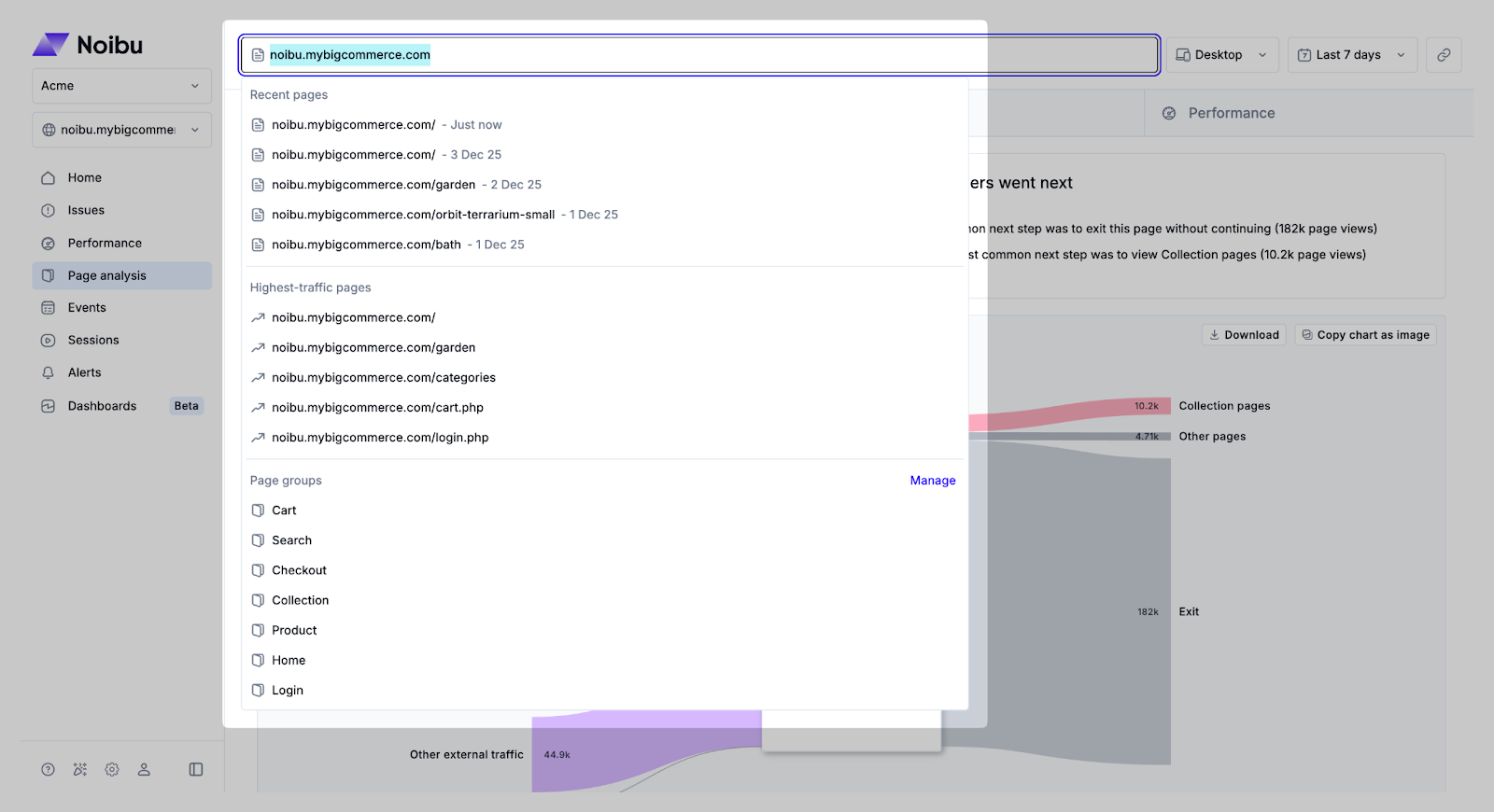Screen dimensions: 1494x812
Task: Pick the login.php highest-traffic page
Action: point(605,438)
